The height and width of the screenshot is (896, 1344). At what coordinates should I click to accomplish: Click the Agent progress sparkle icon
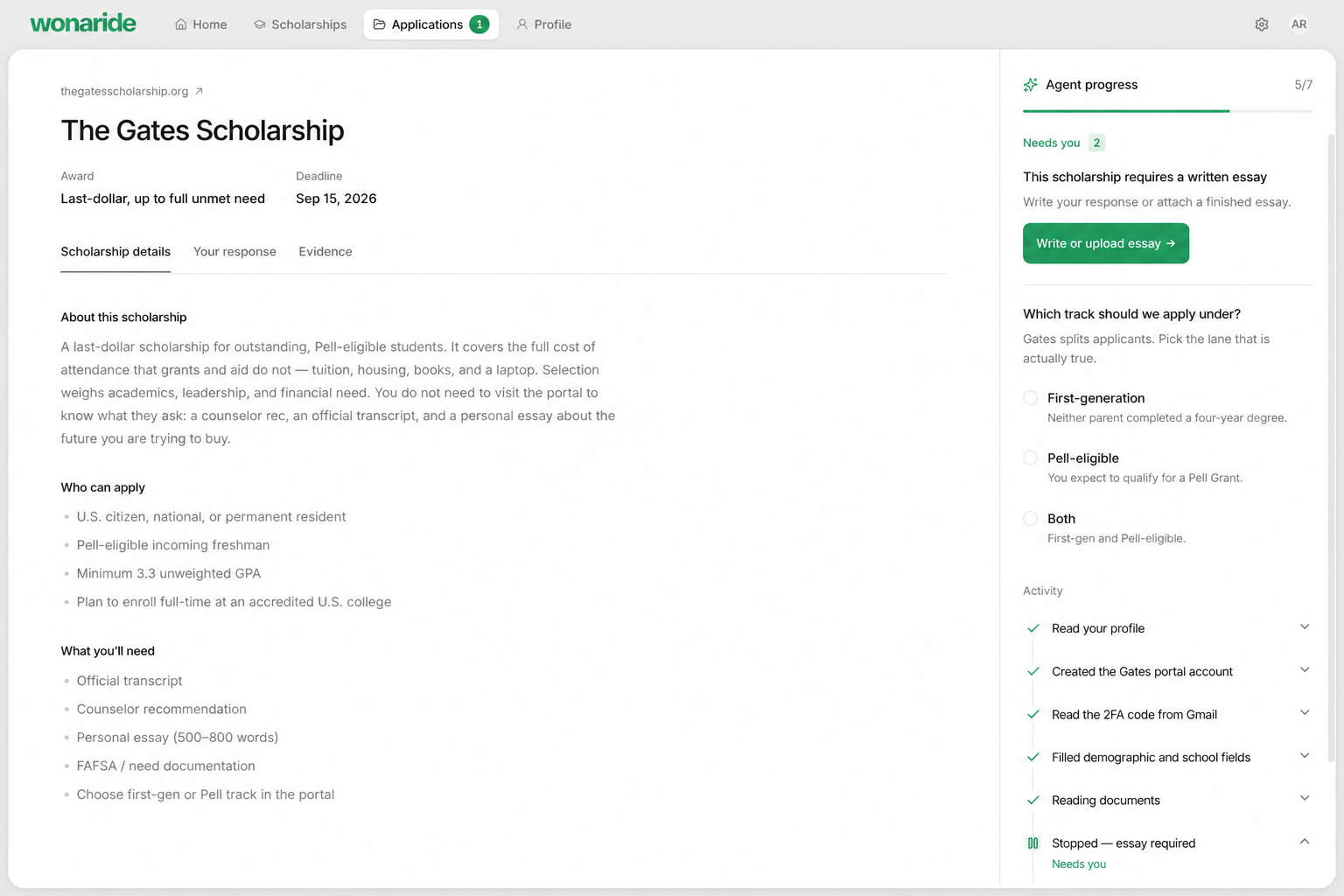[1031, 85]
